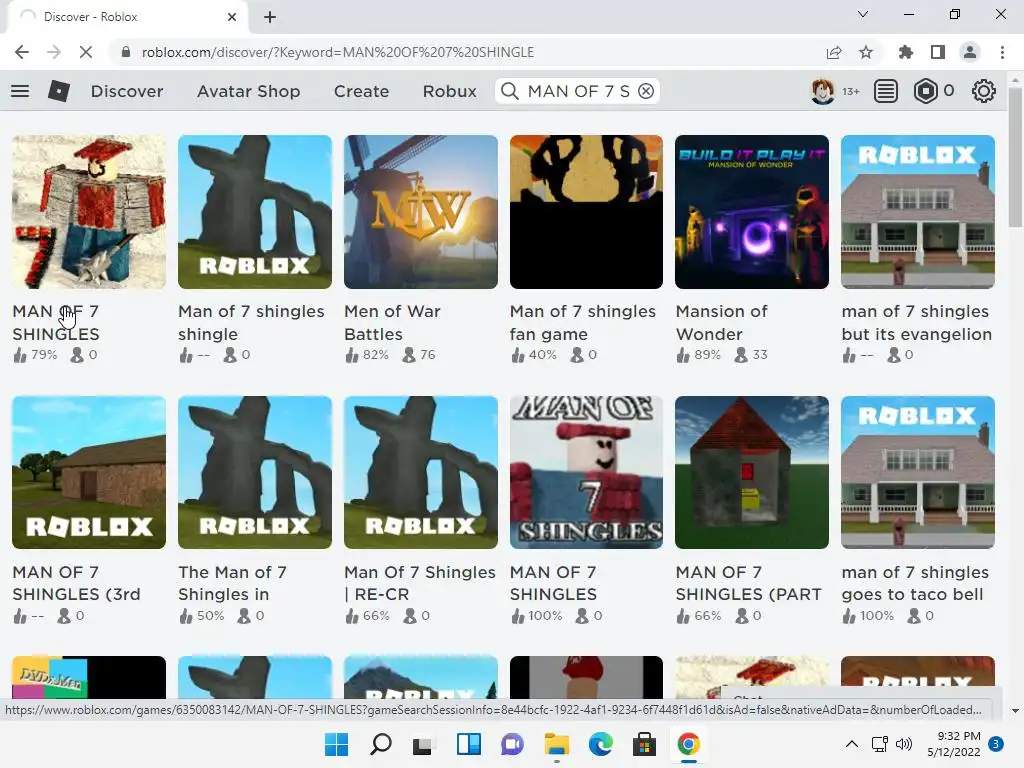Open MAN OF 7 SHINGLES (PART thumbnail
Viewport: 1024px width, 768px height.
752,472
